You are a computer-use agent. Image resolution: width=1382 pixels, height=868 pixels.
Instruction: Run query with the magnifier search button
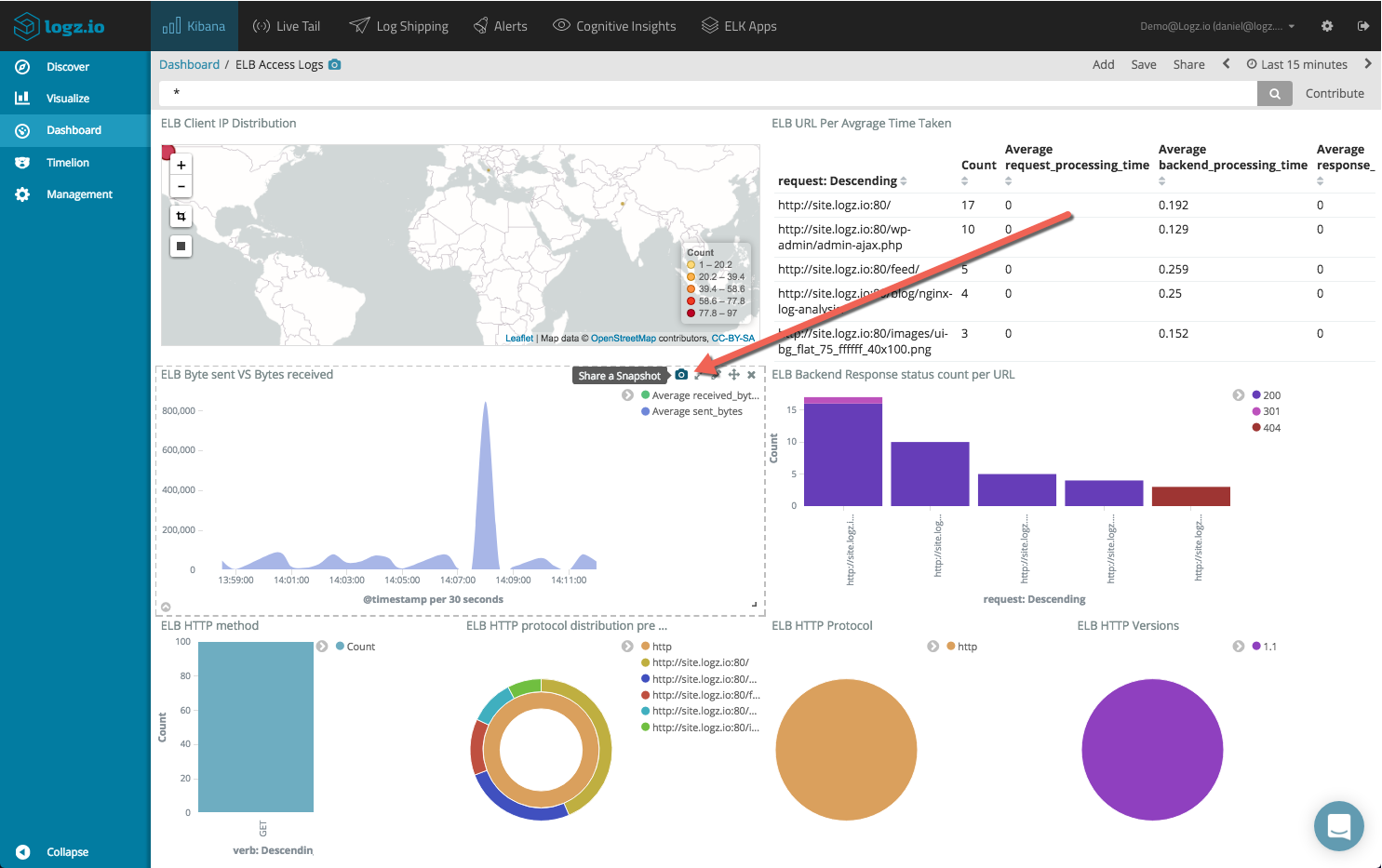[1274, 93]
